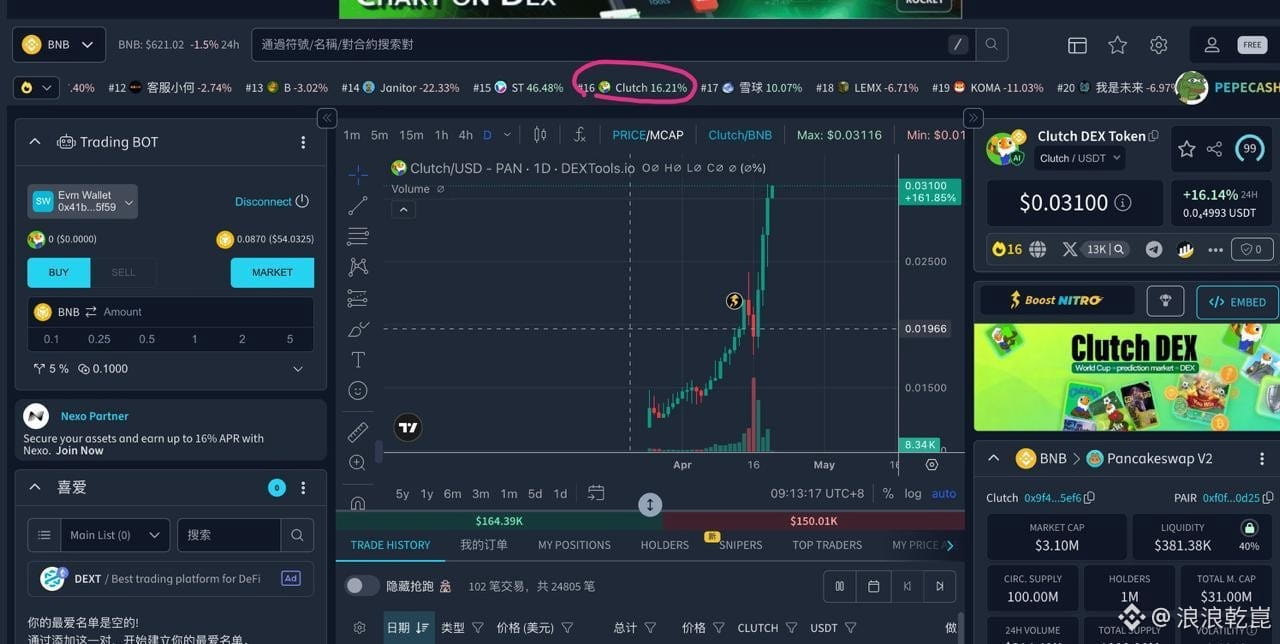Collapse the 喜爱 favorites panel
This screenshot has width=1280, height=644.
point(35,487)
